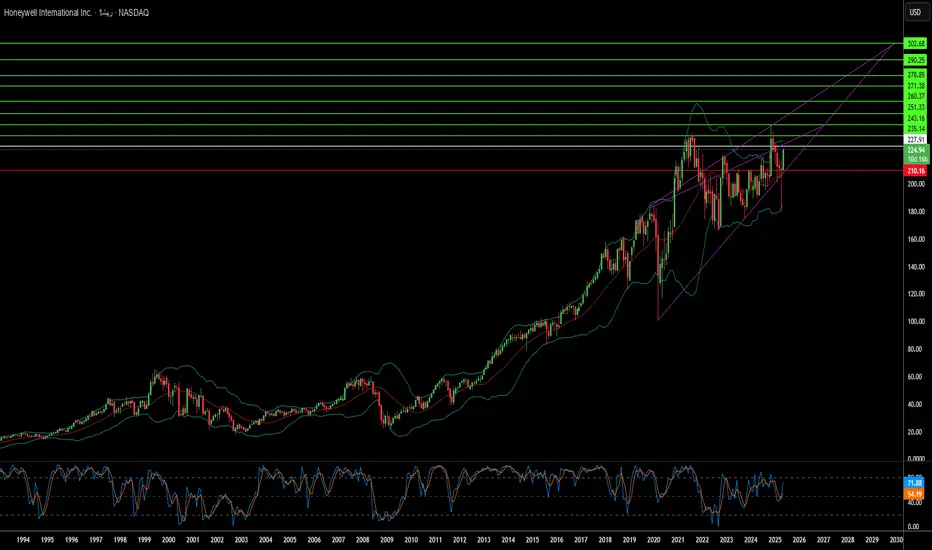Select the 290.25 green price label
This screenshot has height=550, width=932.
click(x=915, y=60)
